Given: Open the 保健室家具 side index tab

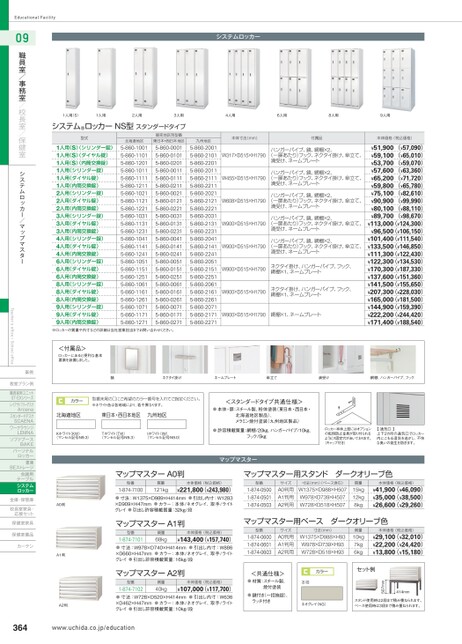Looking at the screenshot, I should coord(22,523).
